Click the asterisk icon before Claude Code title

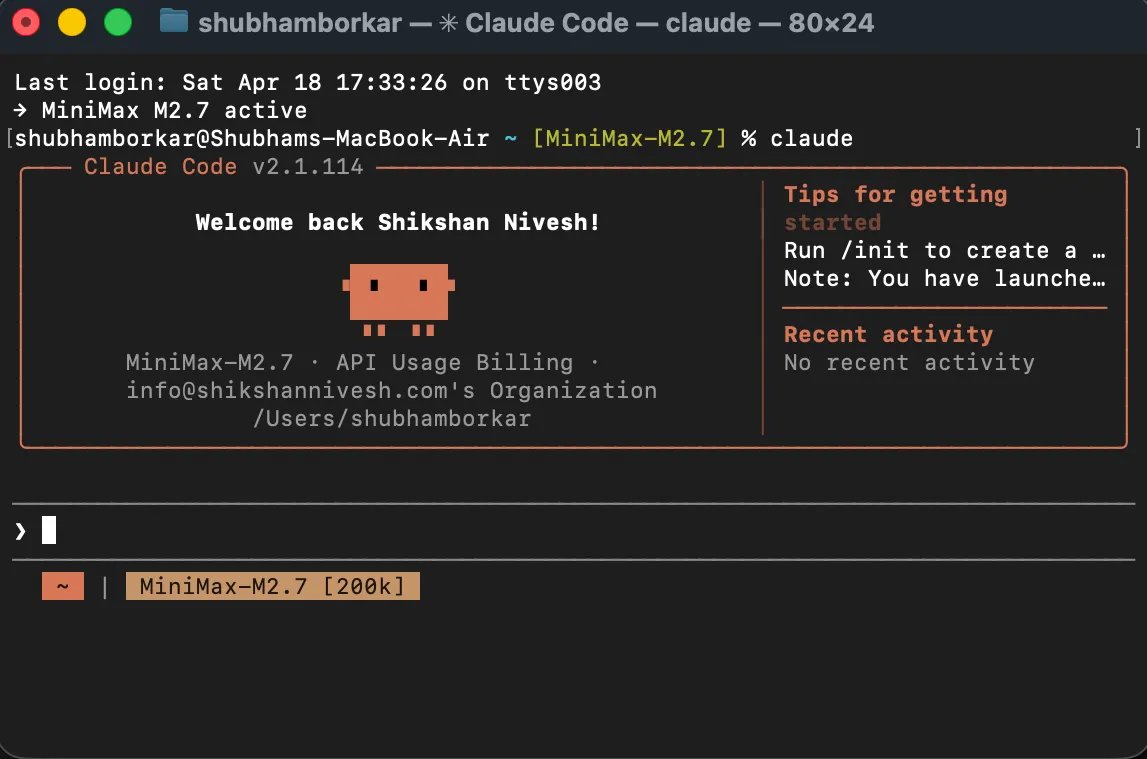click(x=448, y=23)
